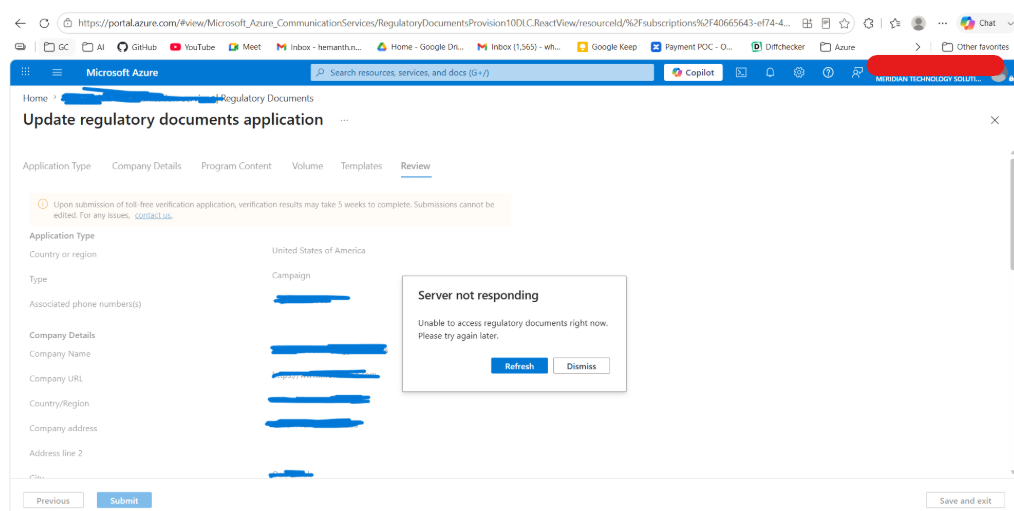Bookmark page with star icon

pyautogui.click(x=844, y=23)
